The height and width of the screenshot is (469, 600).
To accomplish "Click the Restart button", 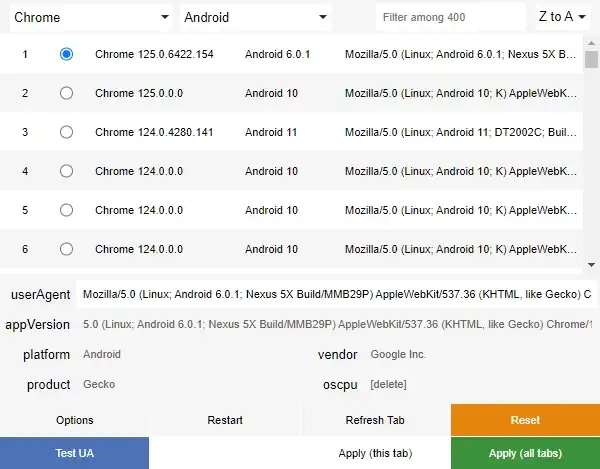I will (225, 420).
